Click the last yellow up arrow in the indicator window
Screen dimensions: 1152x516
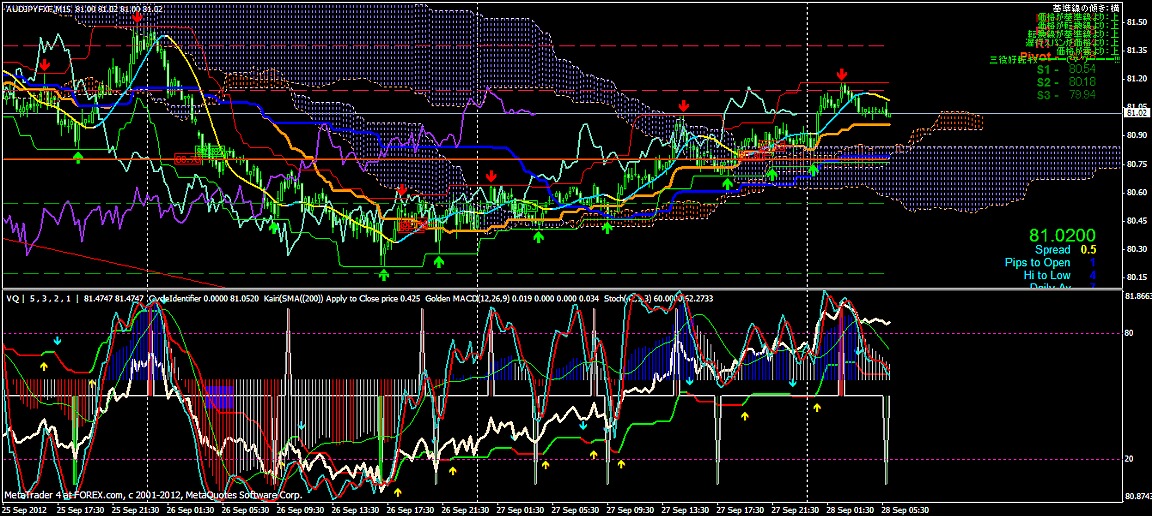[817, 406]
